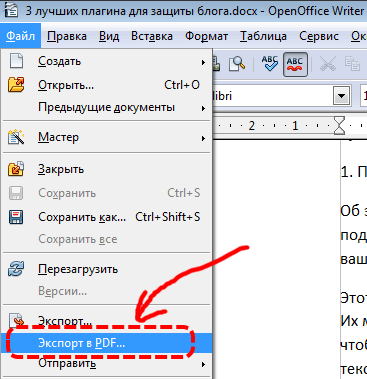
Task: Click the Закрыть folder icon
Action: tap(16, 169)
